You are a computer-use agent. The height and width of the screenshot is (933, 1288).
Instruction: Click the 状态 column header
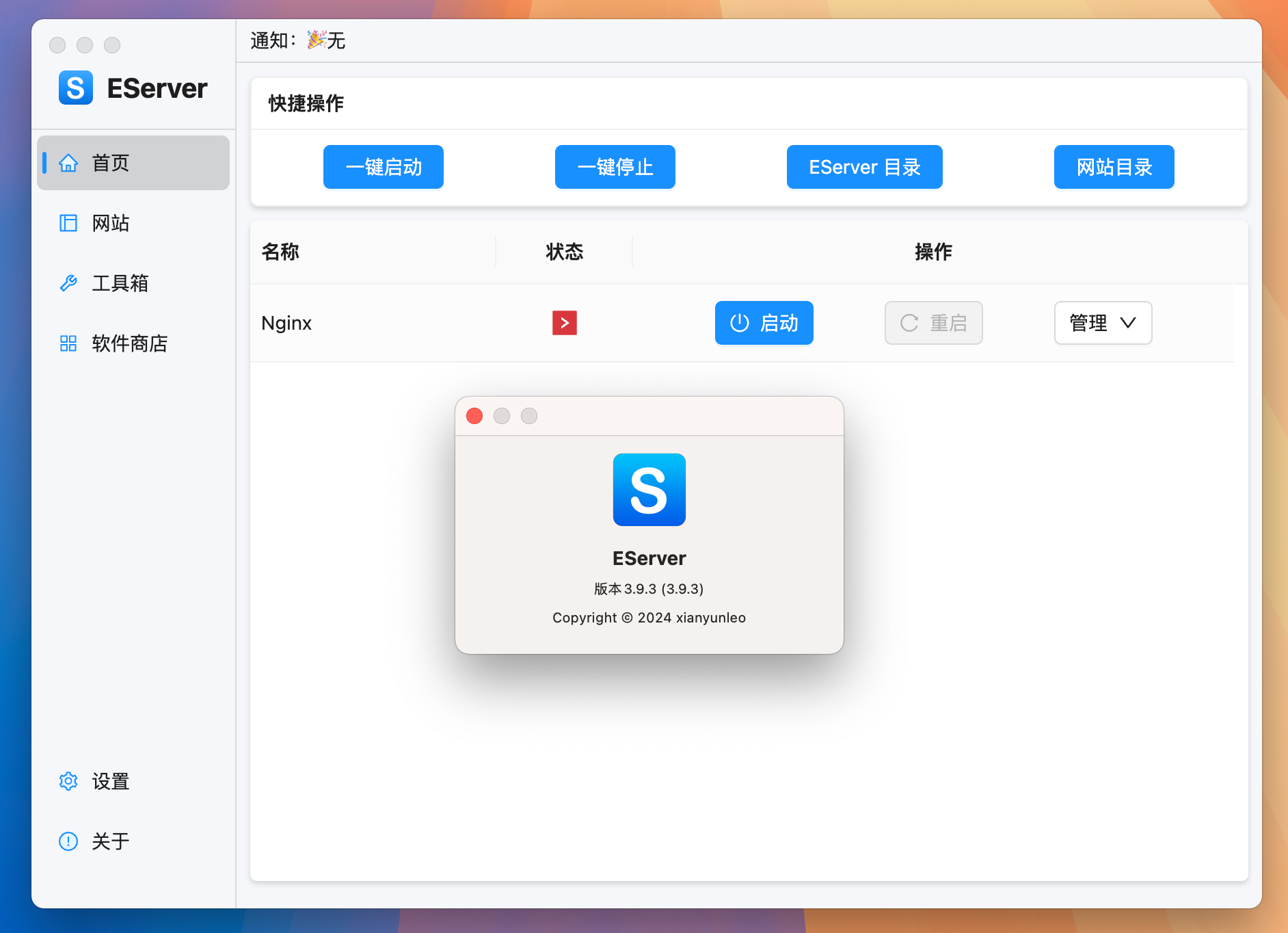pos(565,252)
